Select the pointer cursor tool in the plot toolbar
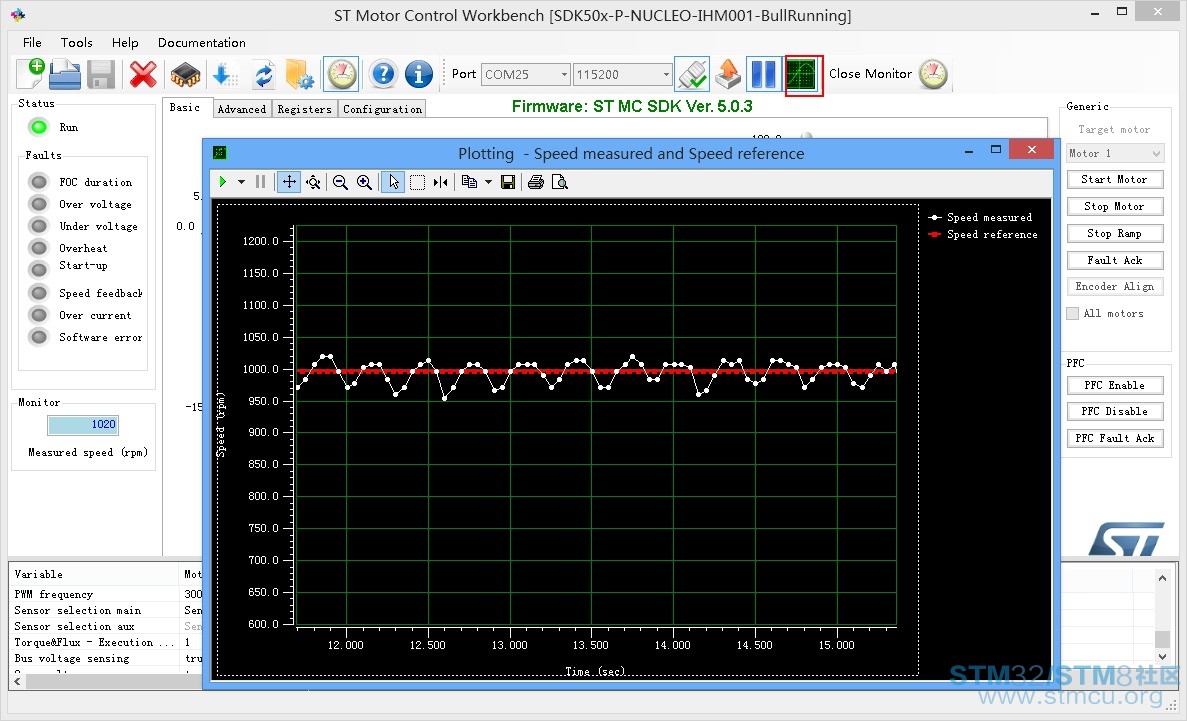Viewport: 1187px width, 721px height. (x=393, y=182)
